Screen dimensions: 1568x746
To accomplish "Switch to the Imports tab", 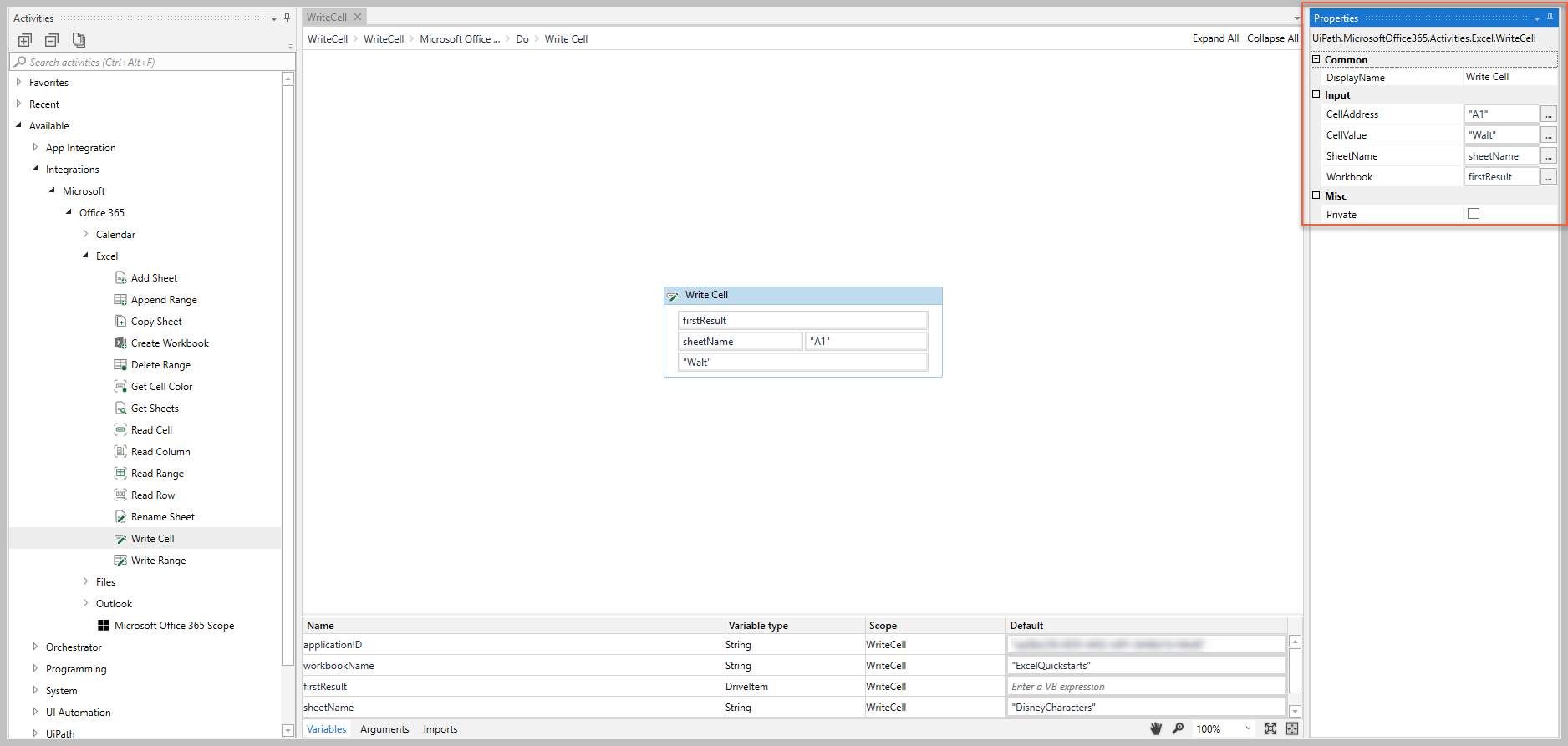I will pyautogui.click(x=440, y=729).
